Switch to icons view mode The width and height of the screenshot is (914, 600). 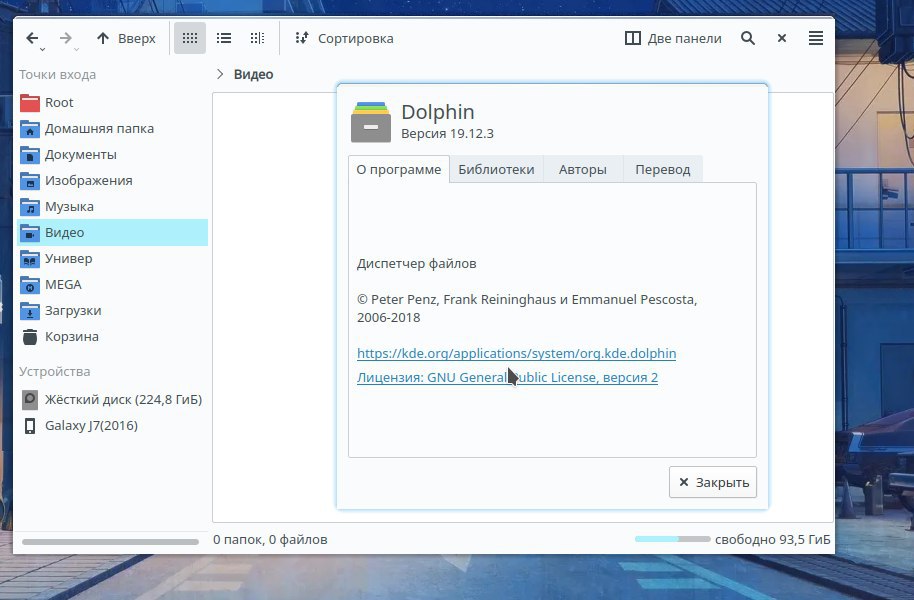coord(190,38)
